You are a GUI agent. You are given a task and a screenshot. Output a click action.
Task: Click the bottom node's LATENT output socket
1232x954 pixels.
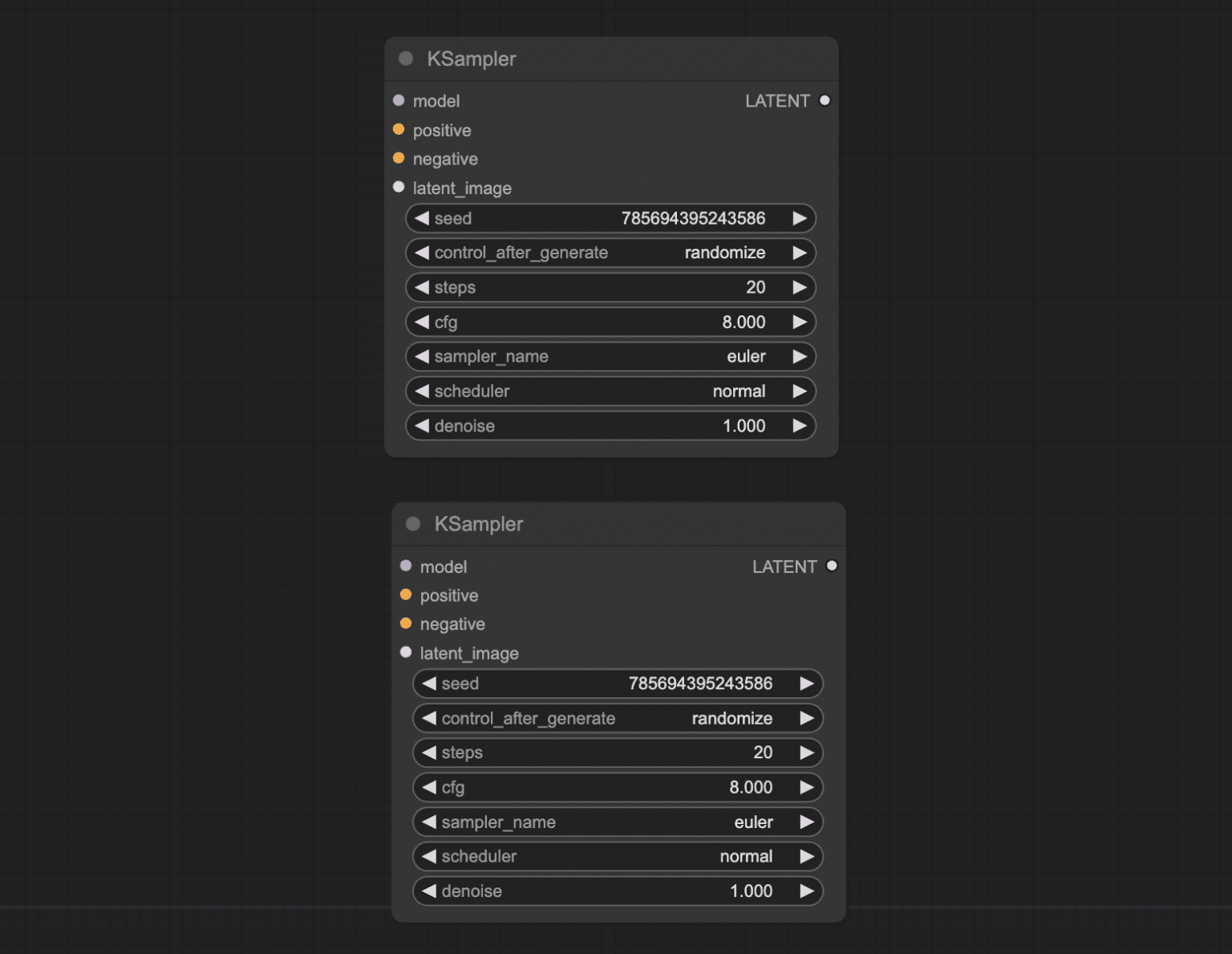[832, 566]
